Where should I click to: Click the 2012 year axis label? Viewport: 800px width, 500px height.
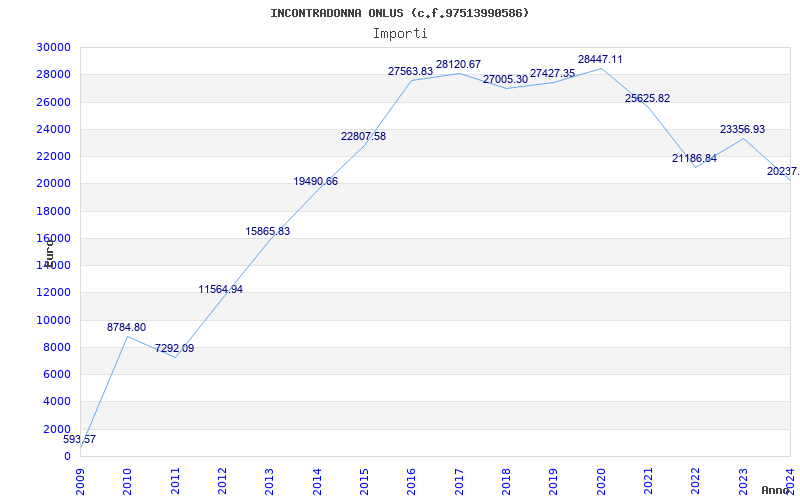coord(222,482)
